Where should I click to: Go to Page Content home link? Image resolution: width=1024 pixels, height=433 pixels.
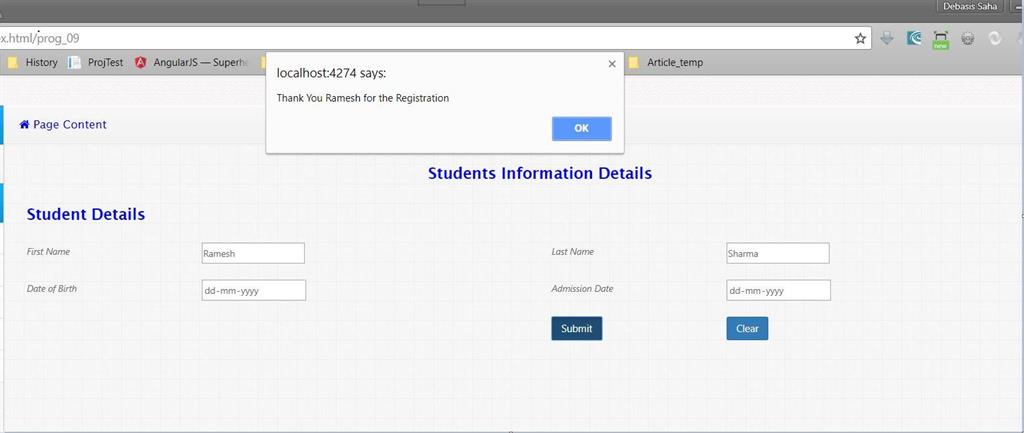pyautogui.click(x=63, y=125)
